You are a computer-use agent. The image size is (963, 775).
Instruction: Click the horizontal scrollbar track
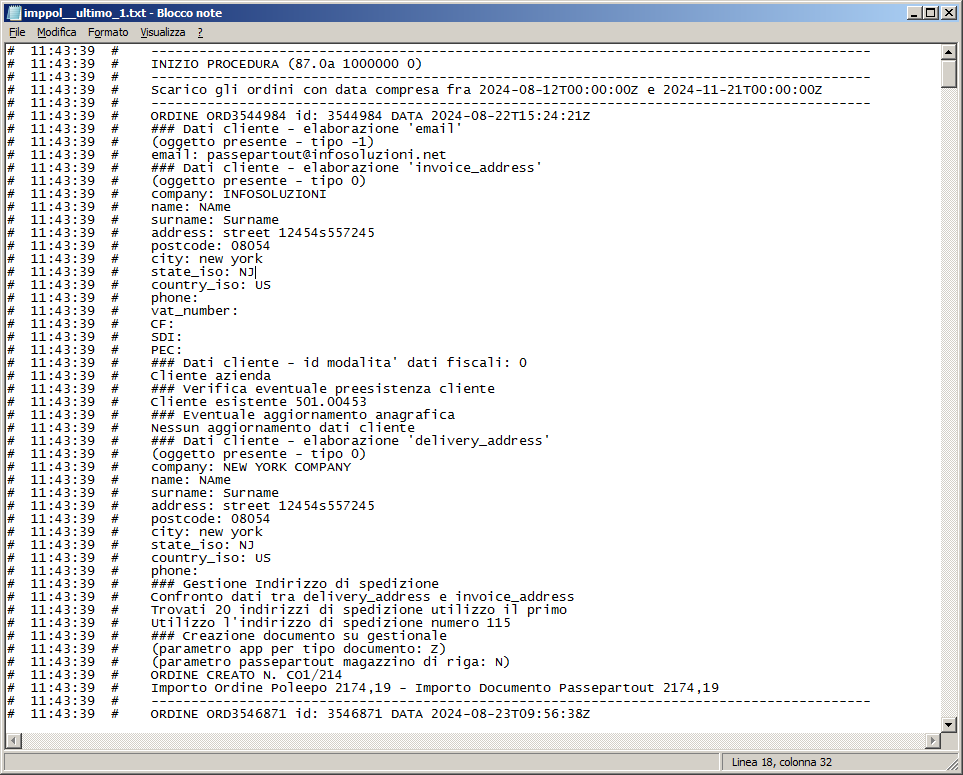click(470, 741)
